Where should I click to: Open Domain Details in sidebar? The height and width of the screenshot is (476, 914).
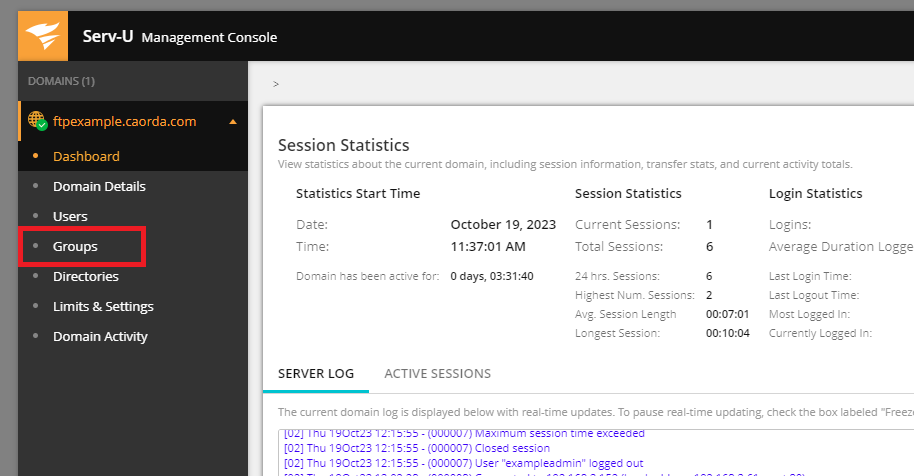pyautogui.click(x=99, y=186)
